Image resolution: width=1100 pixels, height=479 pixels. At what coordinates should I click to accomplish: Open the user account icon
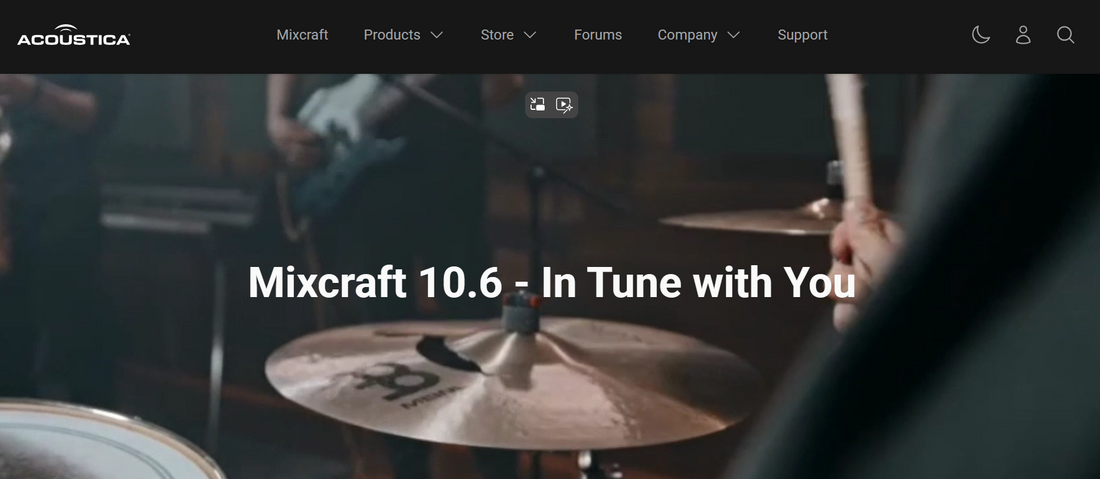tap(1023, 35)
